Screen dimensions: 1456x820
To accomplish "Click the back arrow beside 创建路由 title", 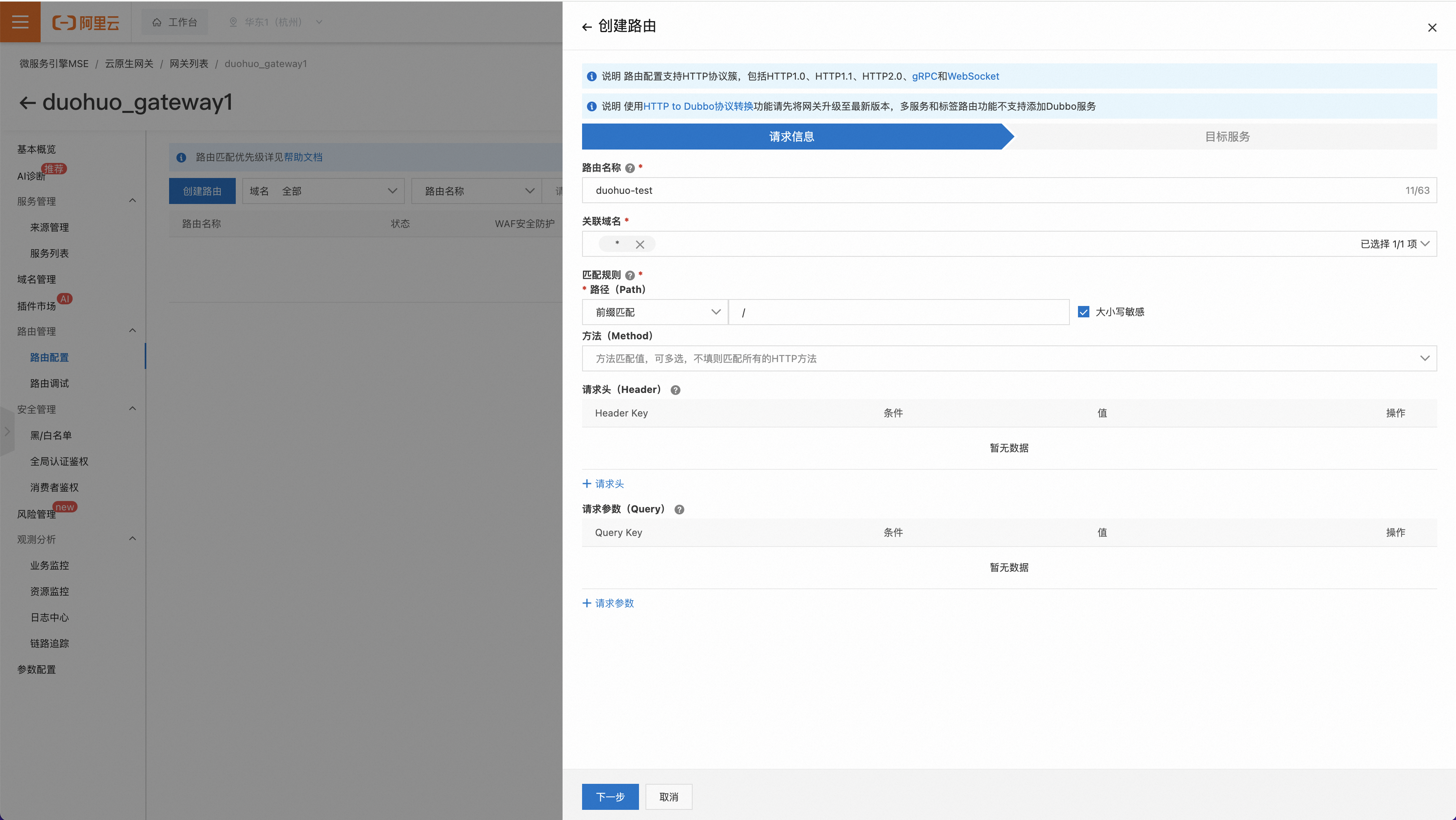I will (587, 26).
